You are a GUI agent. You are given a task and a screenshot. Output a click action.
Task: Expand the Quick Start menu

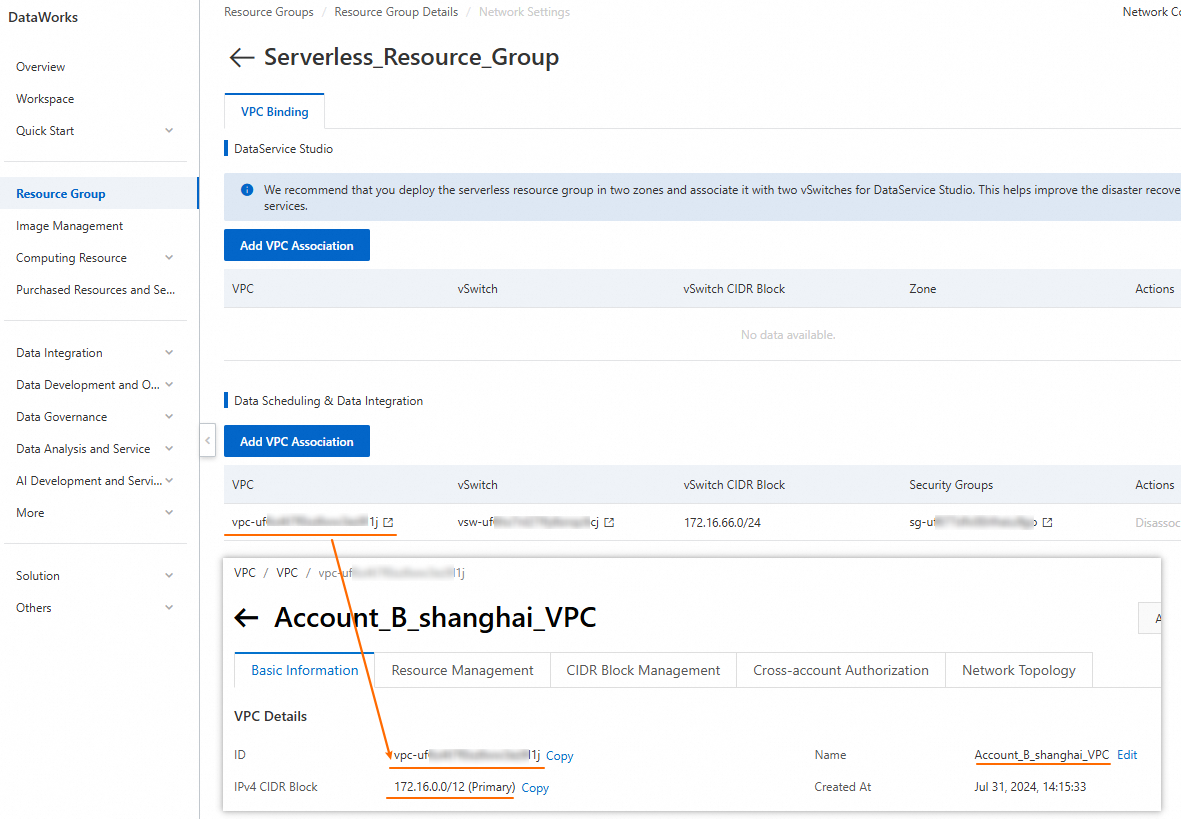tap(169, 131)
